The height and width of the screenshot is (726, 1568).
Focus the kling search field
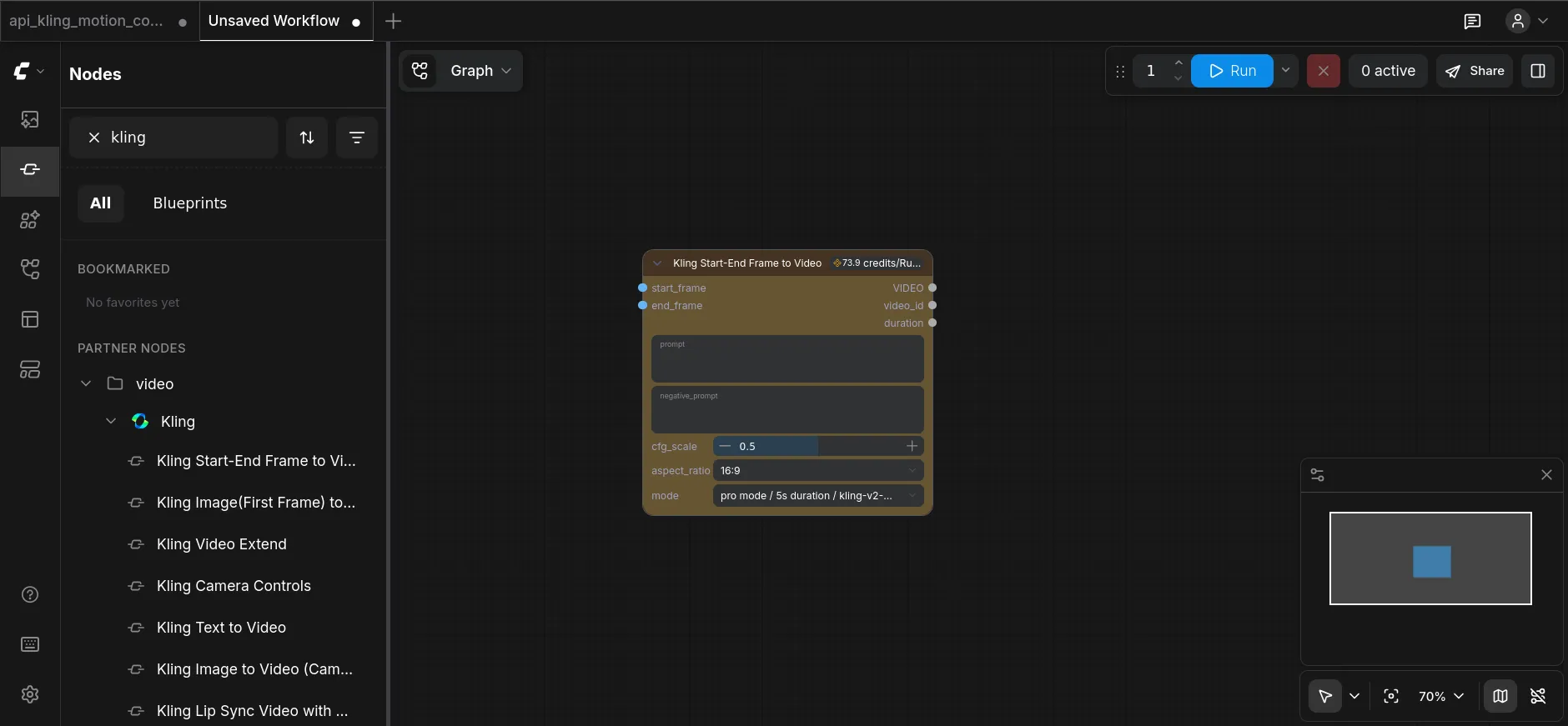[173, 138]
